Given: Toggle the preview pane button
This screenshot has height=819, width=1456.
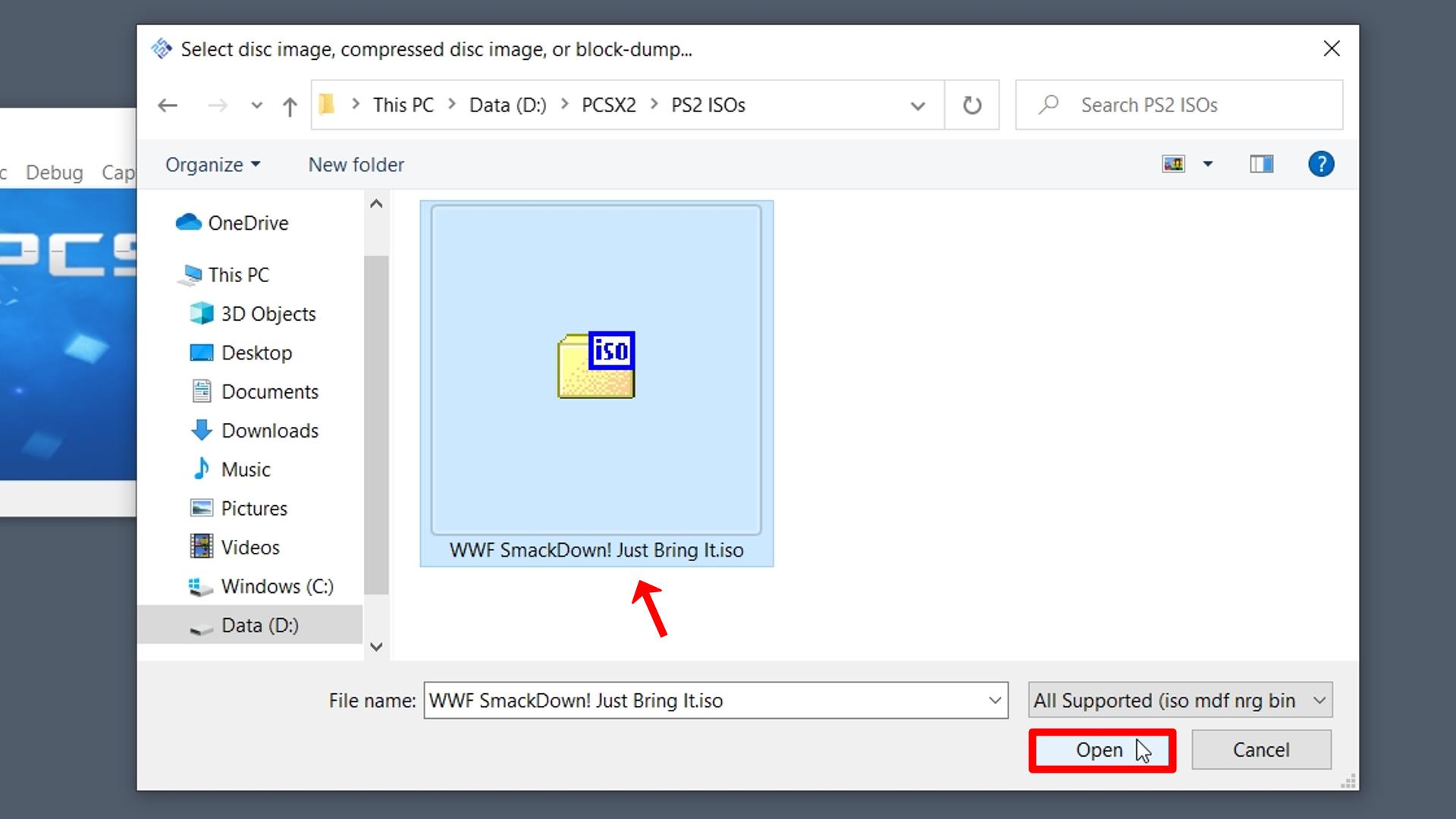Looking at the screenshot, I should pos(1261,164).
